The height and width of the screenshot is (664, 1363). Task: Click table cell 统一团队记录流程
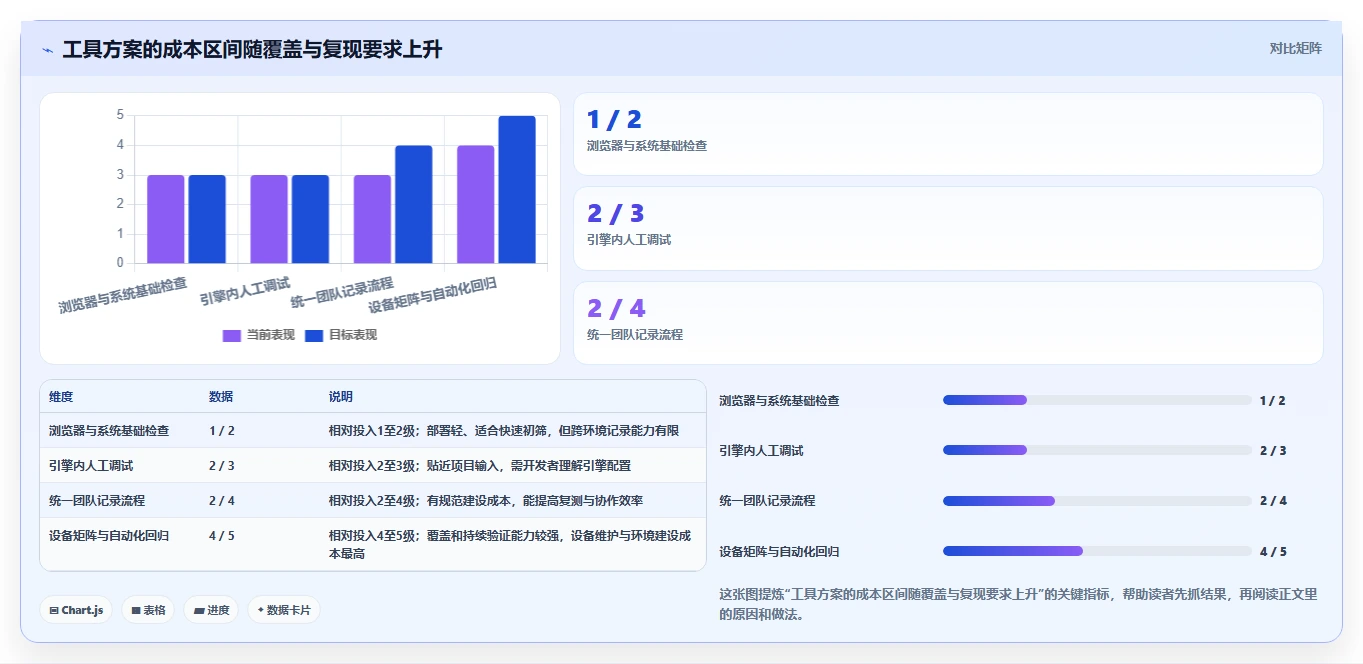[97, 501]
